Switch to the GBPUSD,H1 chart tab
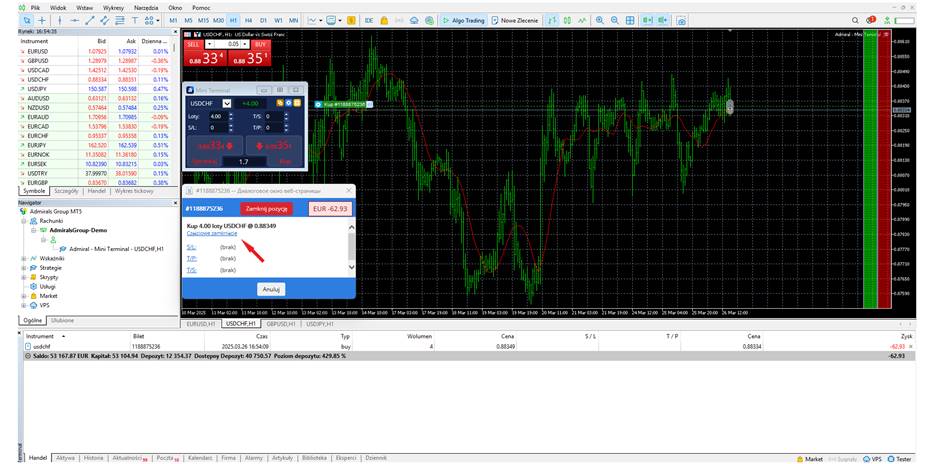 coord(282,324)
